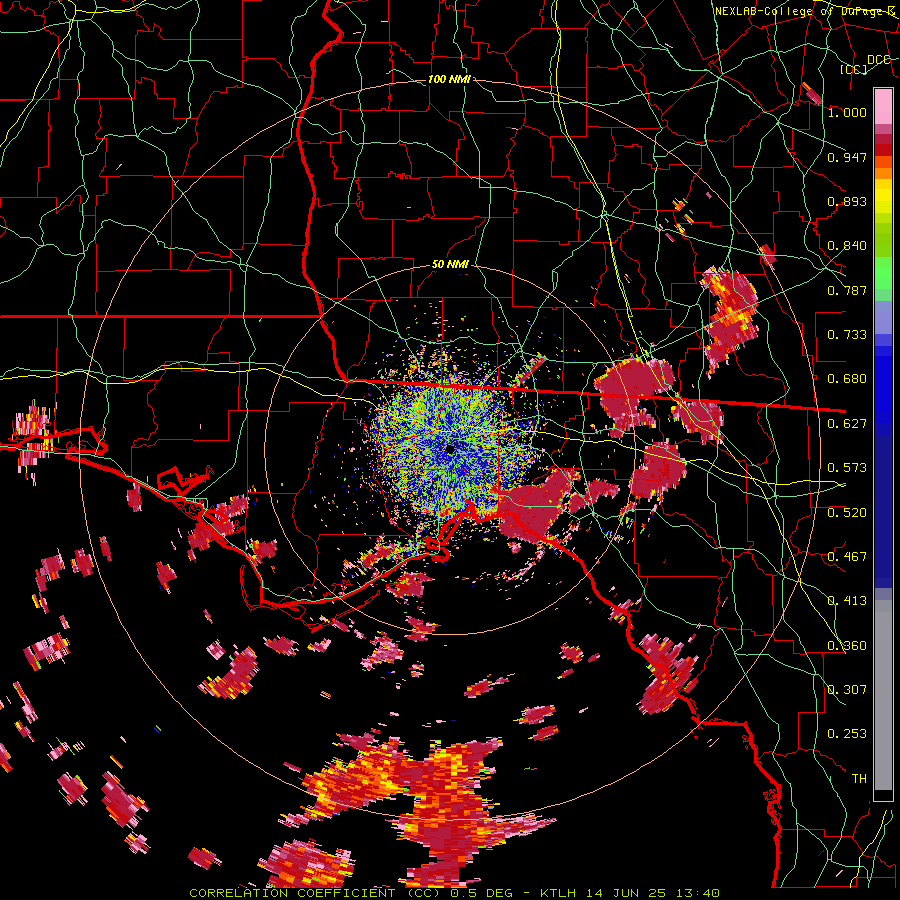Click the 0.787 legend value
Viewport: 900px width, 900px height.
click(847, 290)
